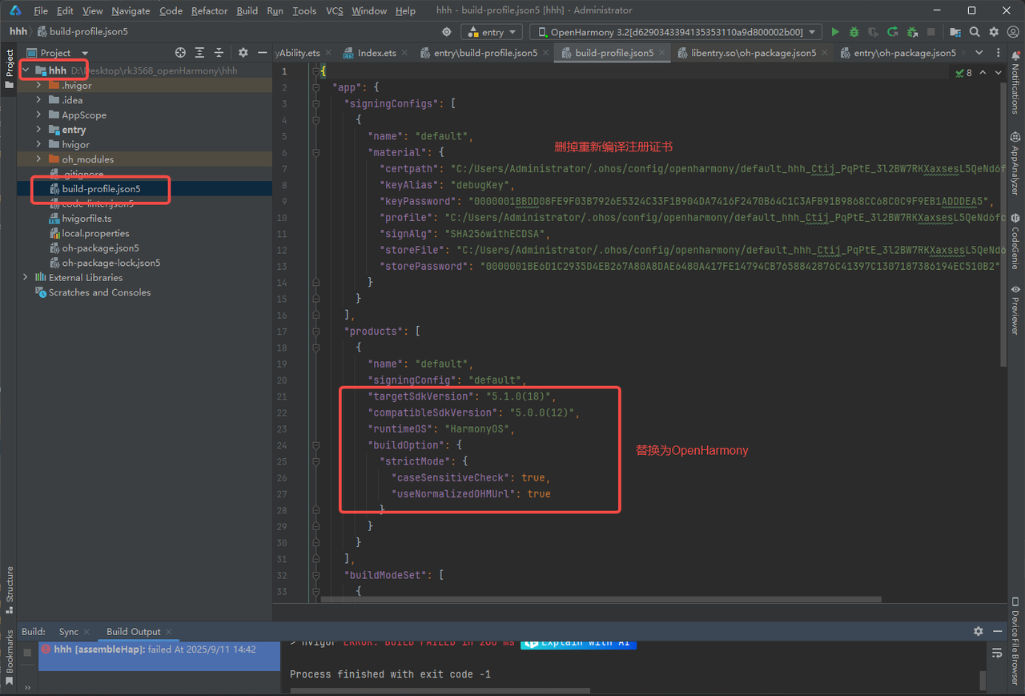Viewport: 1025px width, 696px height.
Task: Open hvigorfile.ts in the project tree
Action: [86, 218]
